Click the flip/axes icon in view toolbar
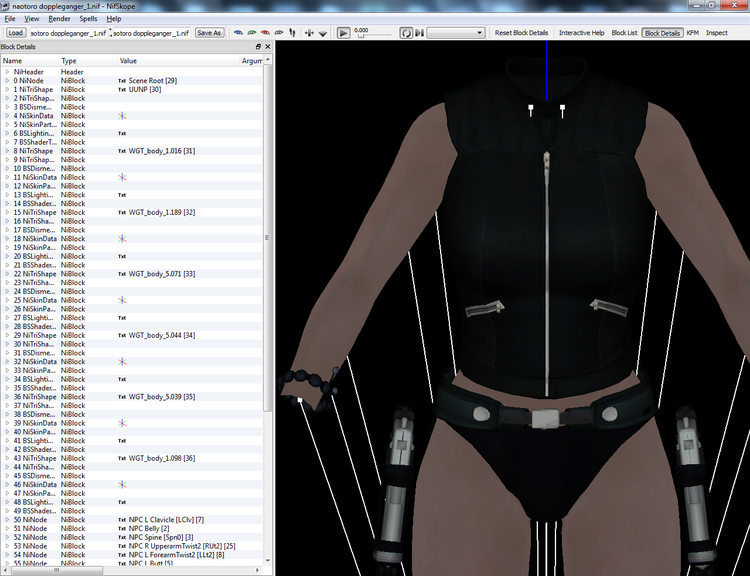This screenshot has height=576, width=750. tap(309, 33)
